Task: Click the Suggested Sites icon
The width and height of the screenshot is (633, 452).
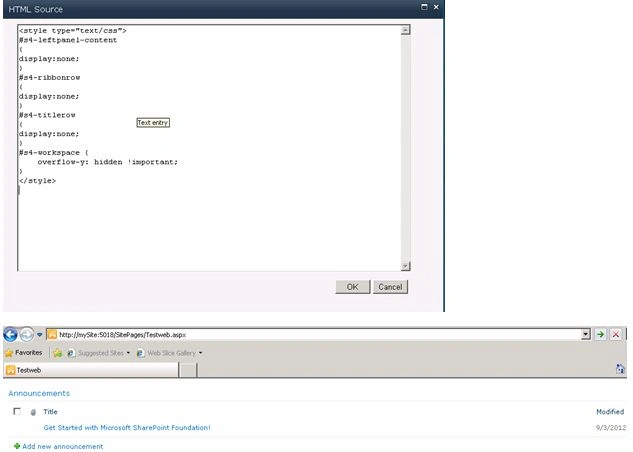Action: [x=71, y=353]
